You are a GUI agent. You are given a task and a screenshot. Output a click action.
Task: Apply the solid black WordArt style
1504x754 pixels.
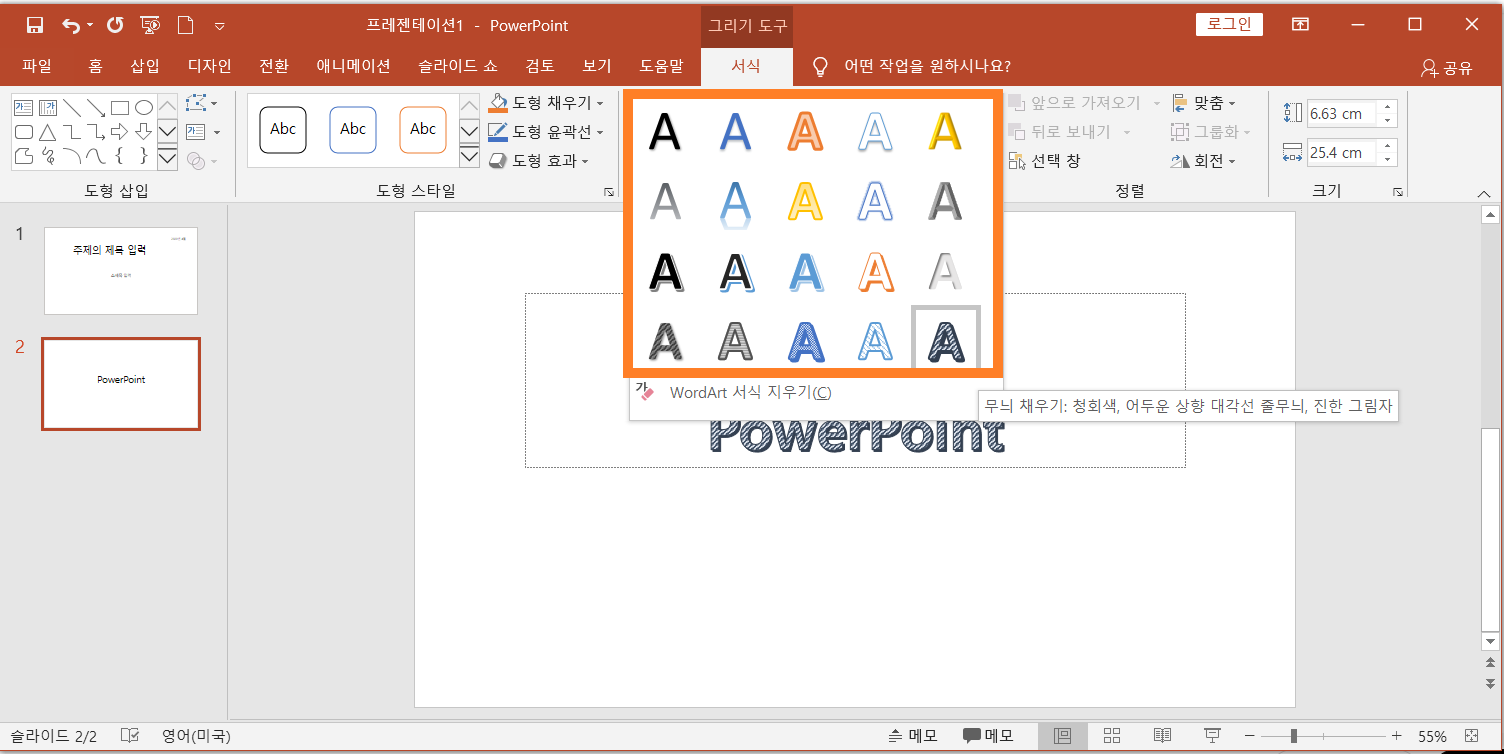(x=665, y=132)
